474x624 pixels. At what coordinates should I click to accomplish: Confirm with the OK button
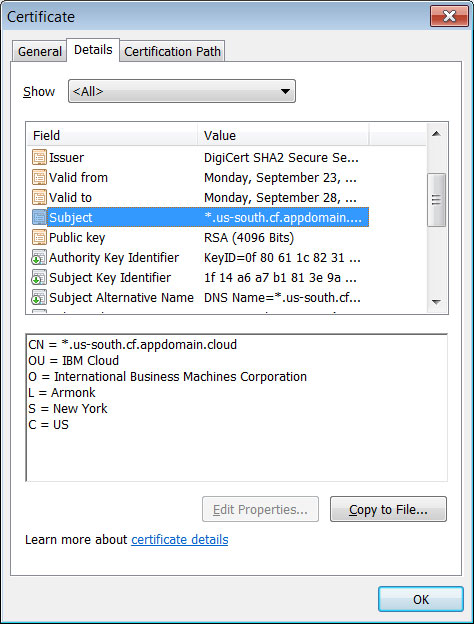(x=421, y=599)
